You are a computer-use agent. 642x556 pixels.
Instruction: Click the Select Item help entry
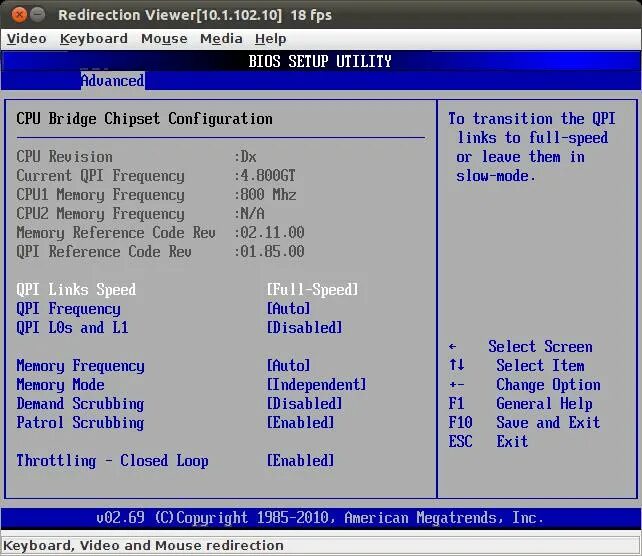540,366
